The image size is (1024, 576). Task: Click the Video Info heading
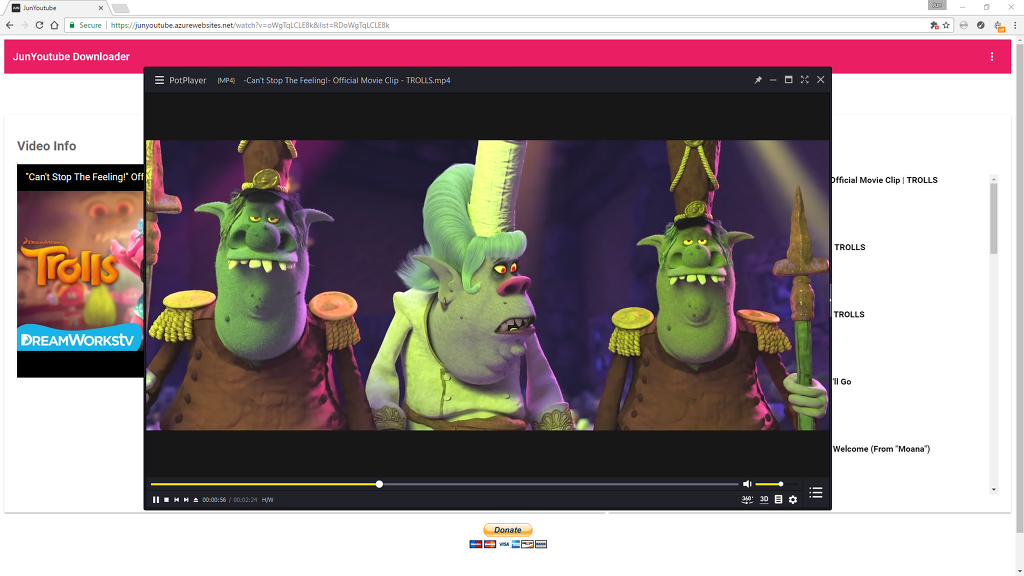[x=46, y=146]
